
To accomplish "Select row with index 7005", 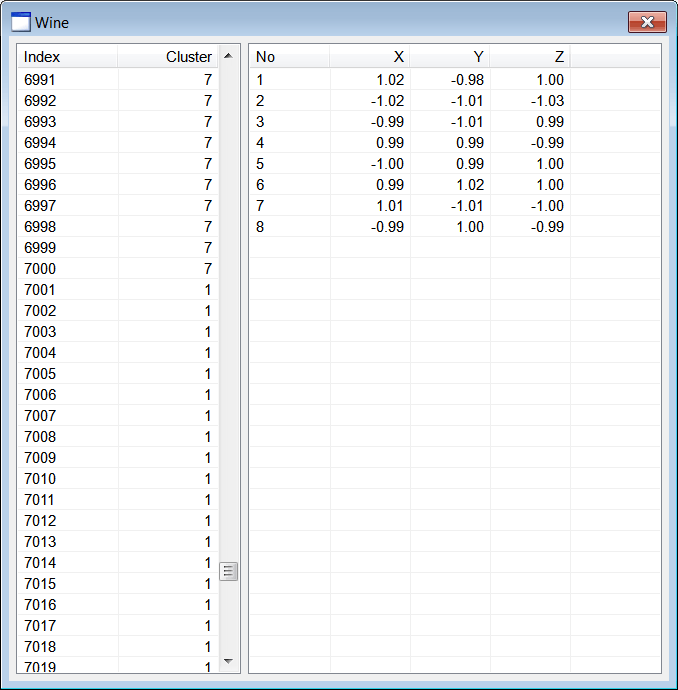I will point(118,374).
